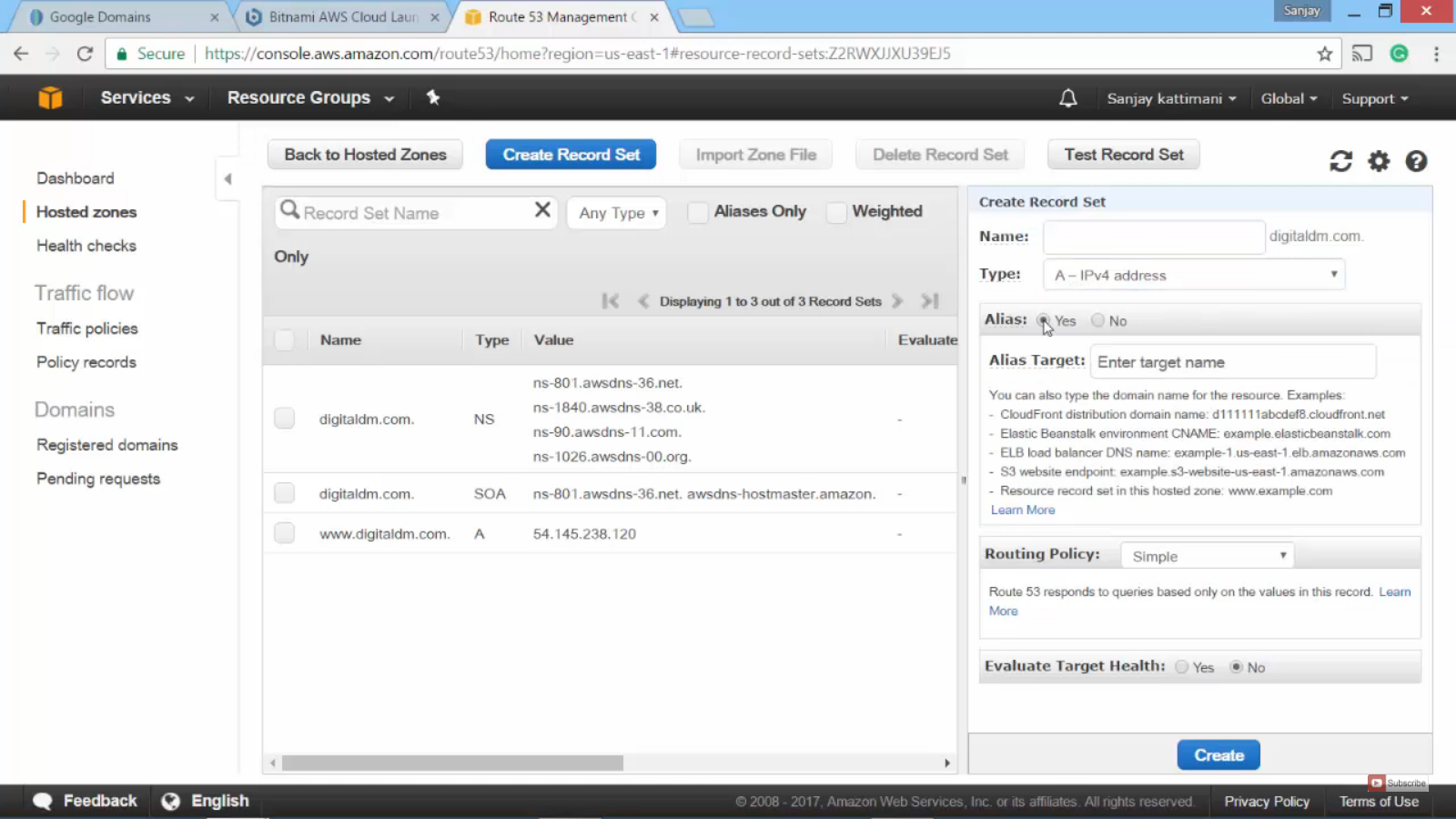Open the Global region dropdown
This screenshot has height=819, width=1456.
pyautogui.click(x=1289, y=98)
